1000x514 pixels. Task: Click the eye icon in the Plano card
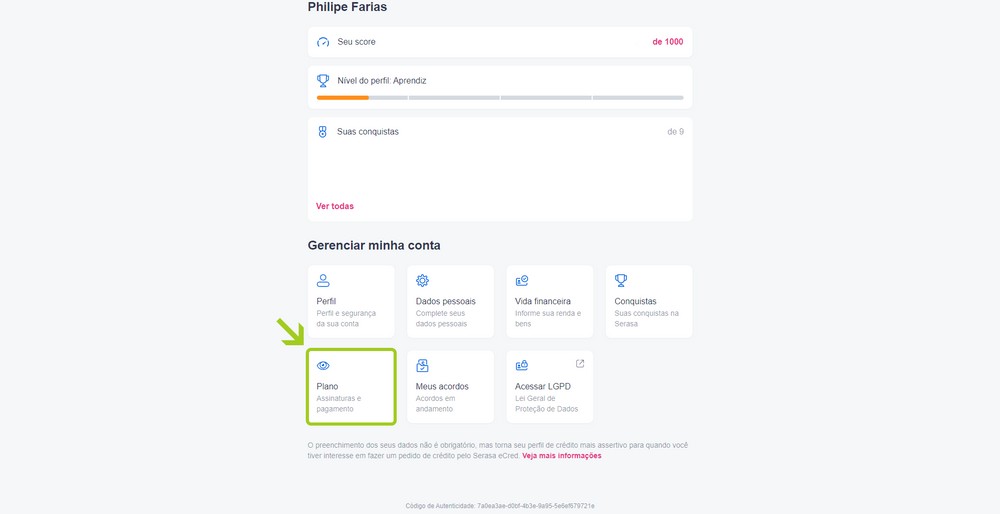point(323,365)
